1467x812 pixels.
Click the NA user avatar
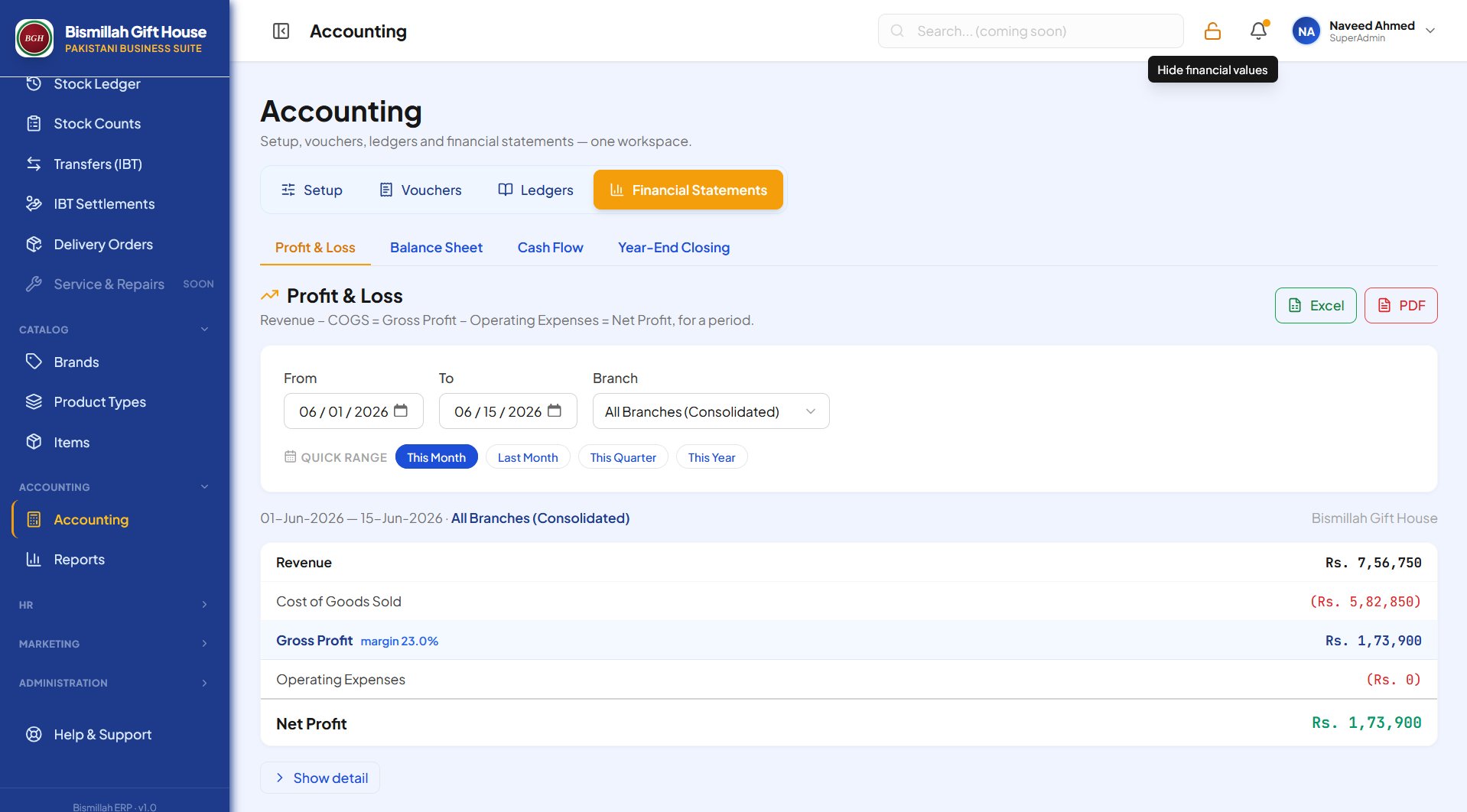1306,31
